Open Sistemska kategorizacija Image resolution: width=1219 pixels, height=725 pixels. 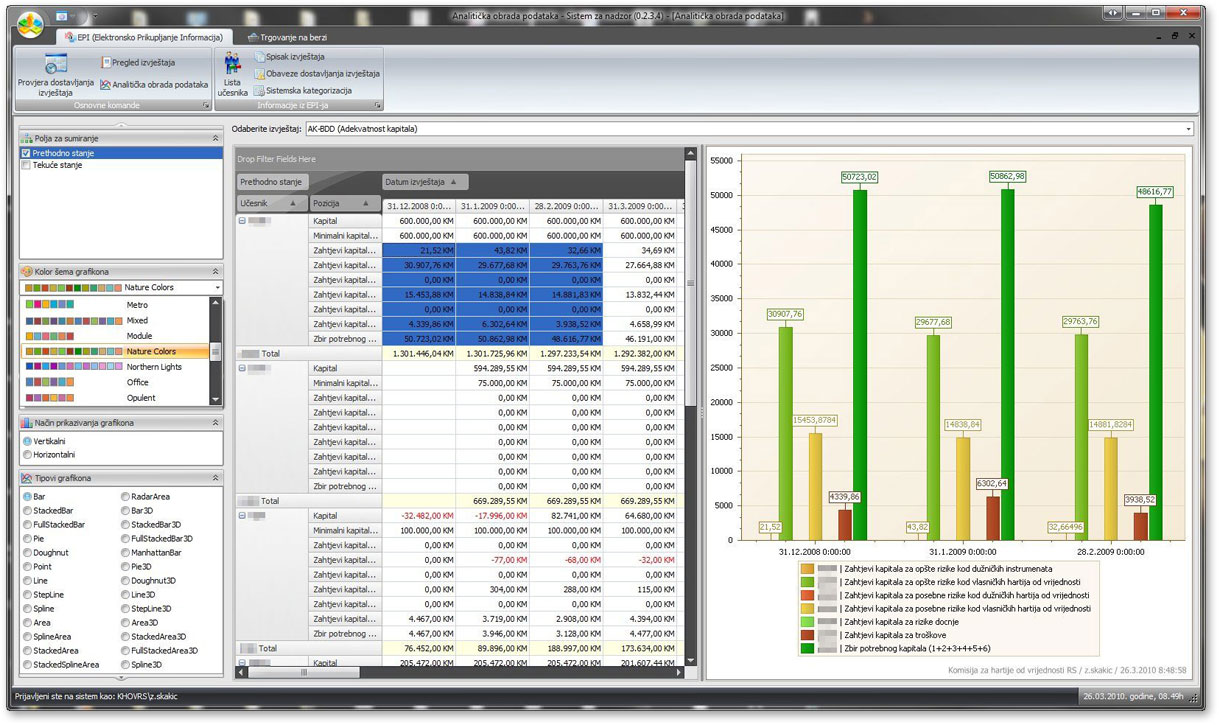[260, 91]
